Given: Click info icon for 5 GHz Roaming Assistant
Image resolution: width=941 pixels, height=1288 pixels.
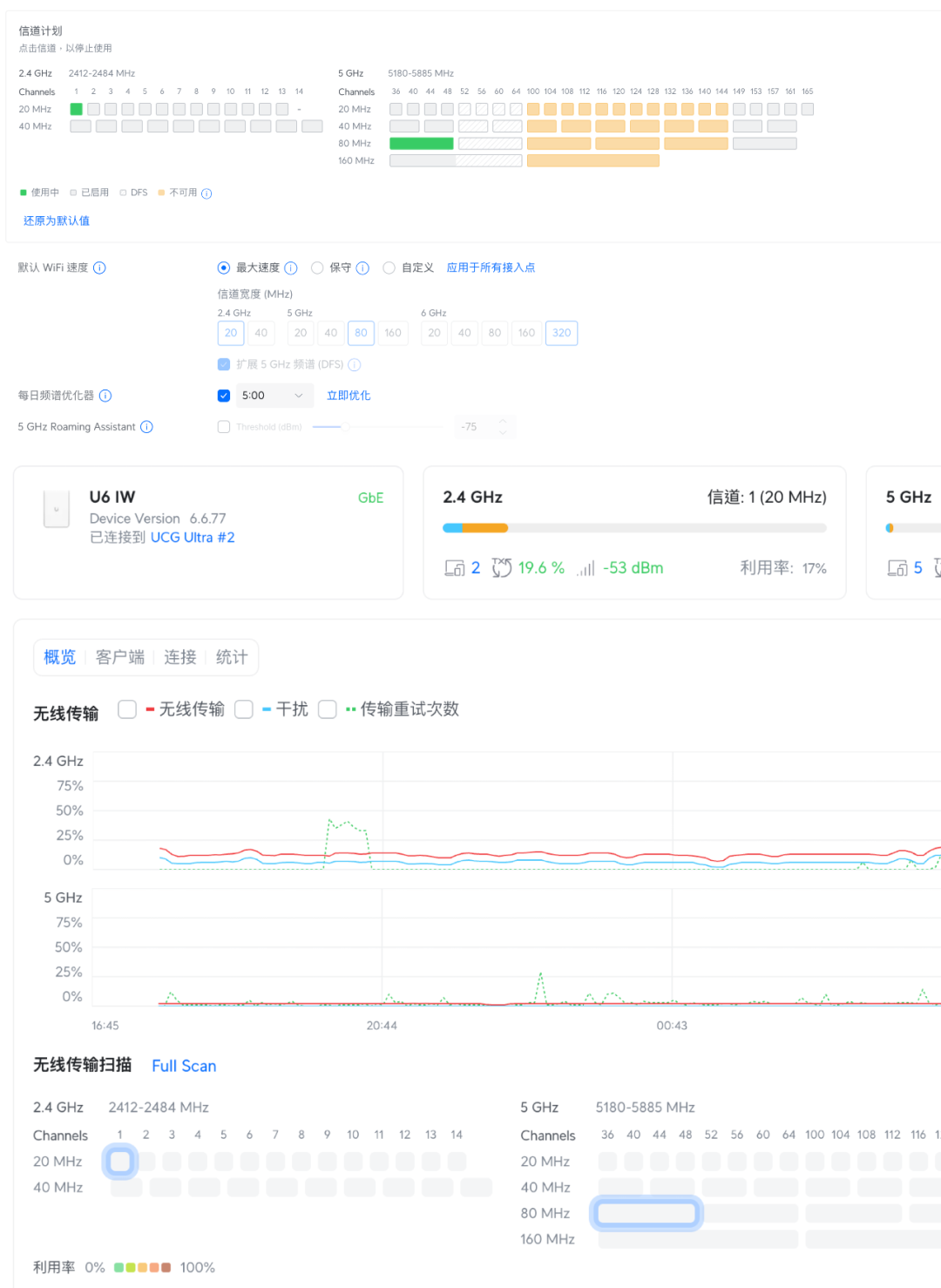Looking at the screenshot, I should point(146,427).
